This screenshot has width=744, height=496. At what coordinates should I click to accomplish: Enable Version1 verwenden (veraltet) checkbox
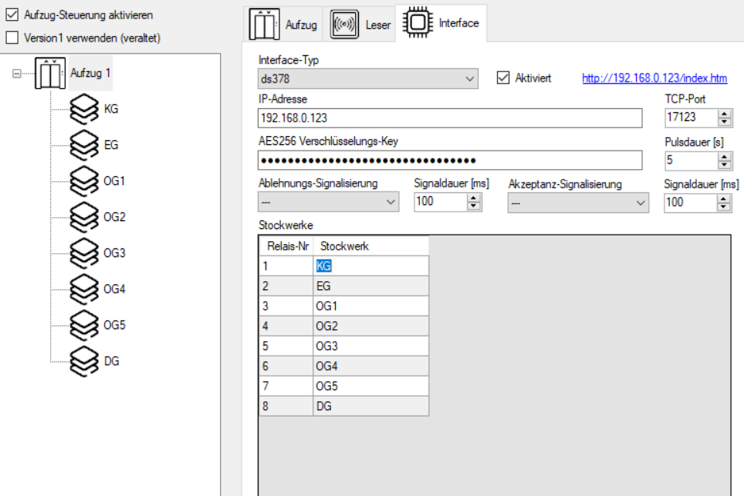tap(13, 37)
